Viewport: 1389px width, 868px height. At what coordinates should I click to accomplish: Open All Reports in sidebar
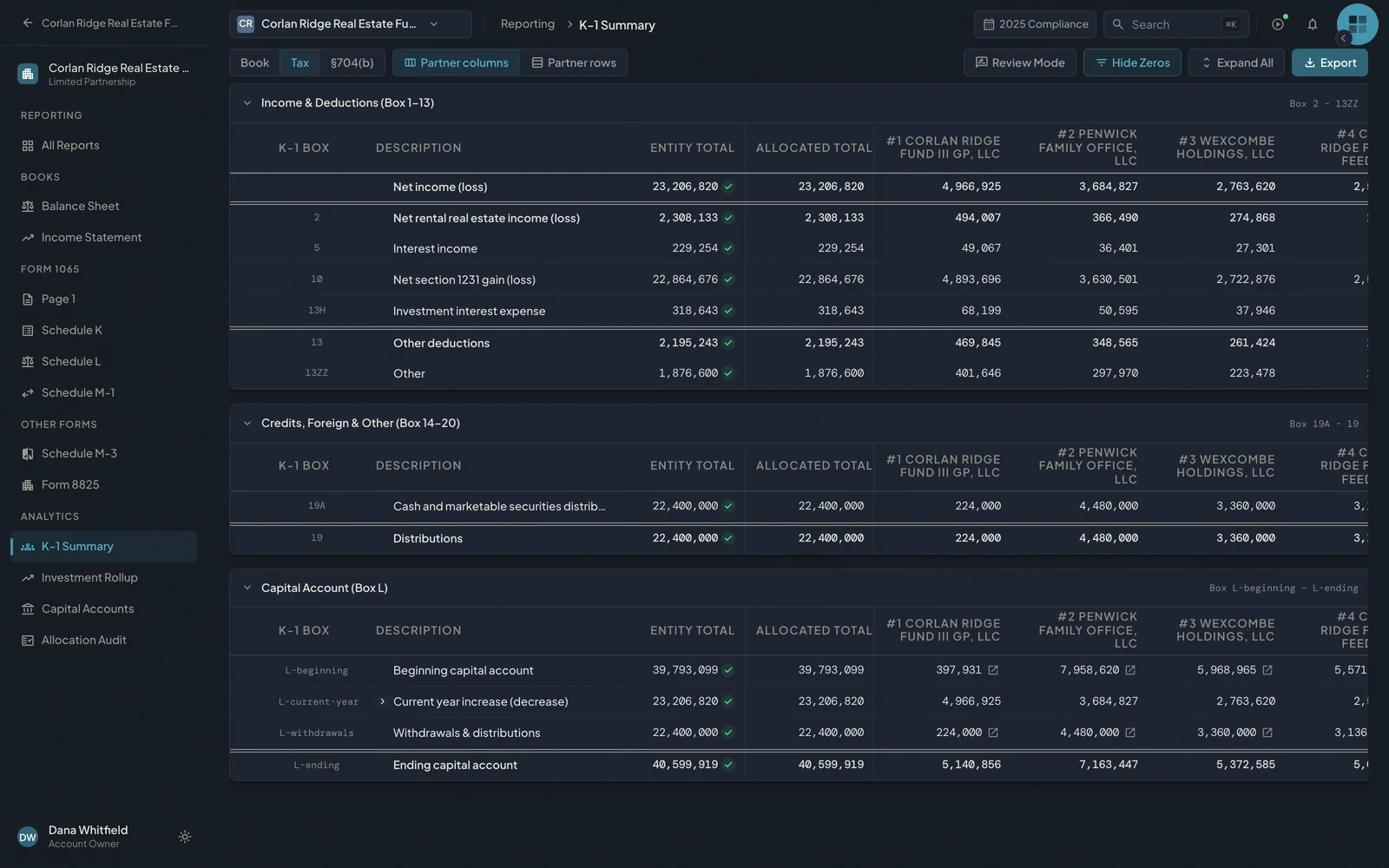point(103,146)
